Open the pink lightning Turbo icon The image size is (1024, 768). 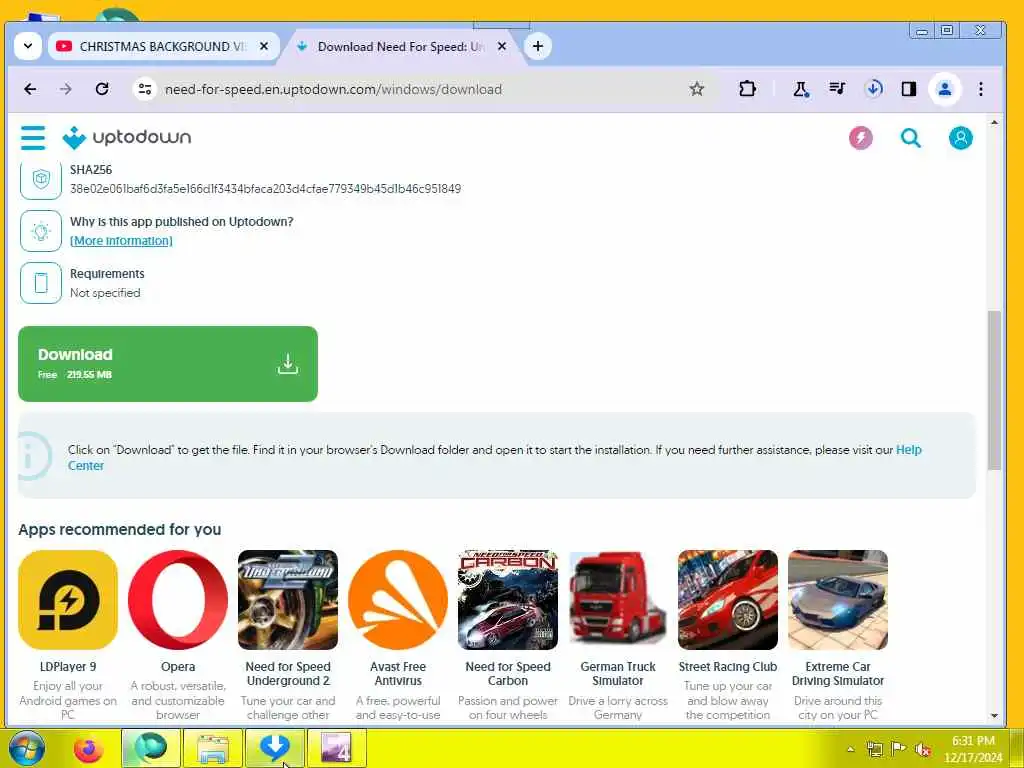(860, 138)
